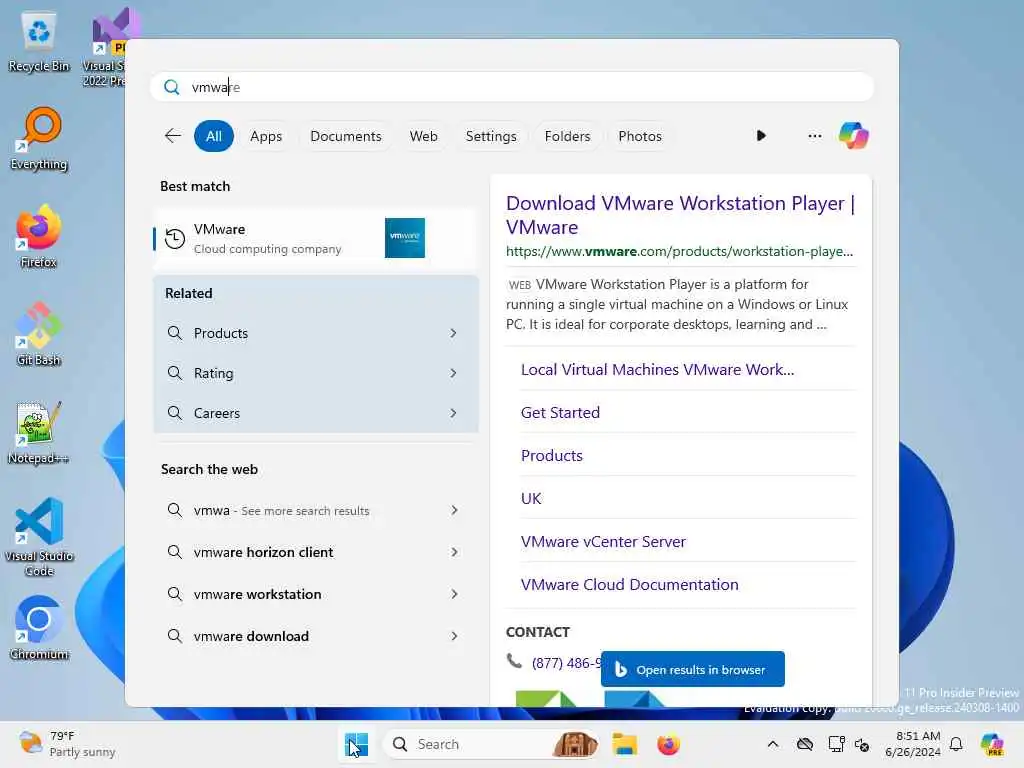Show more filter tabs with play arrow
The image size is (1024, 768).
click(761, 136)
